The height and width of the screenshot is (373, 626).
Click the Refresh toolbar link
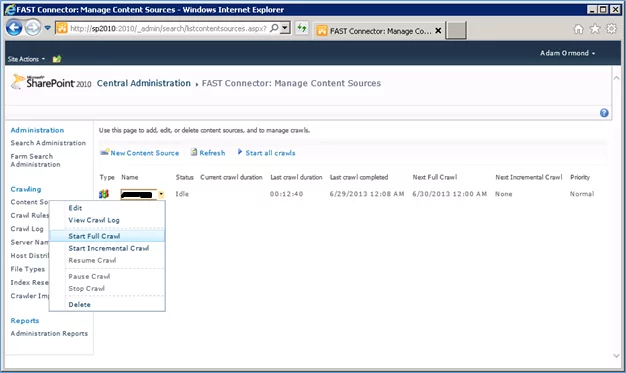point(212,153)
